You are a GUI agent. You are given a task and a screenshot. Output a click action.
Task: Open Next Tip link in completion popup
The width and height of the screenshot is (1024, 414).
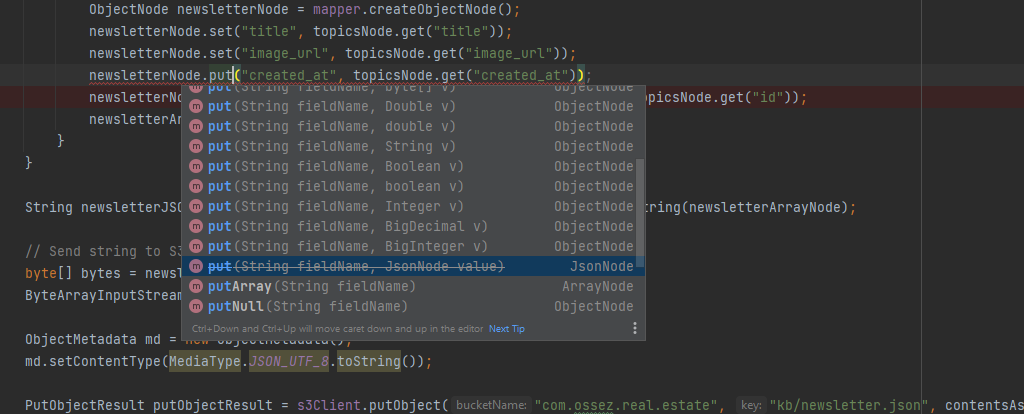(x=507, y=329)
